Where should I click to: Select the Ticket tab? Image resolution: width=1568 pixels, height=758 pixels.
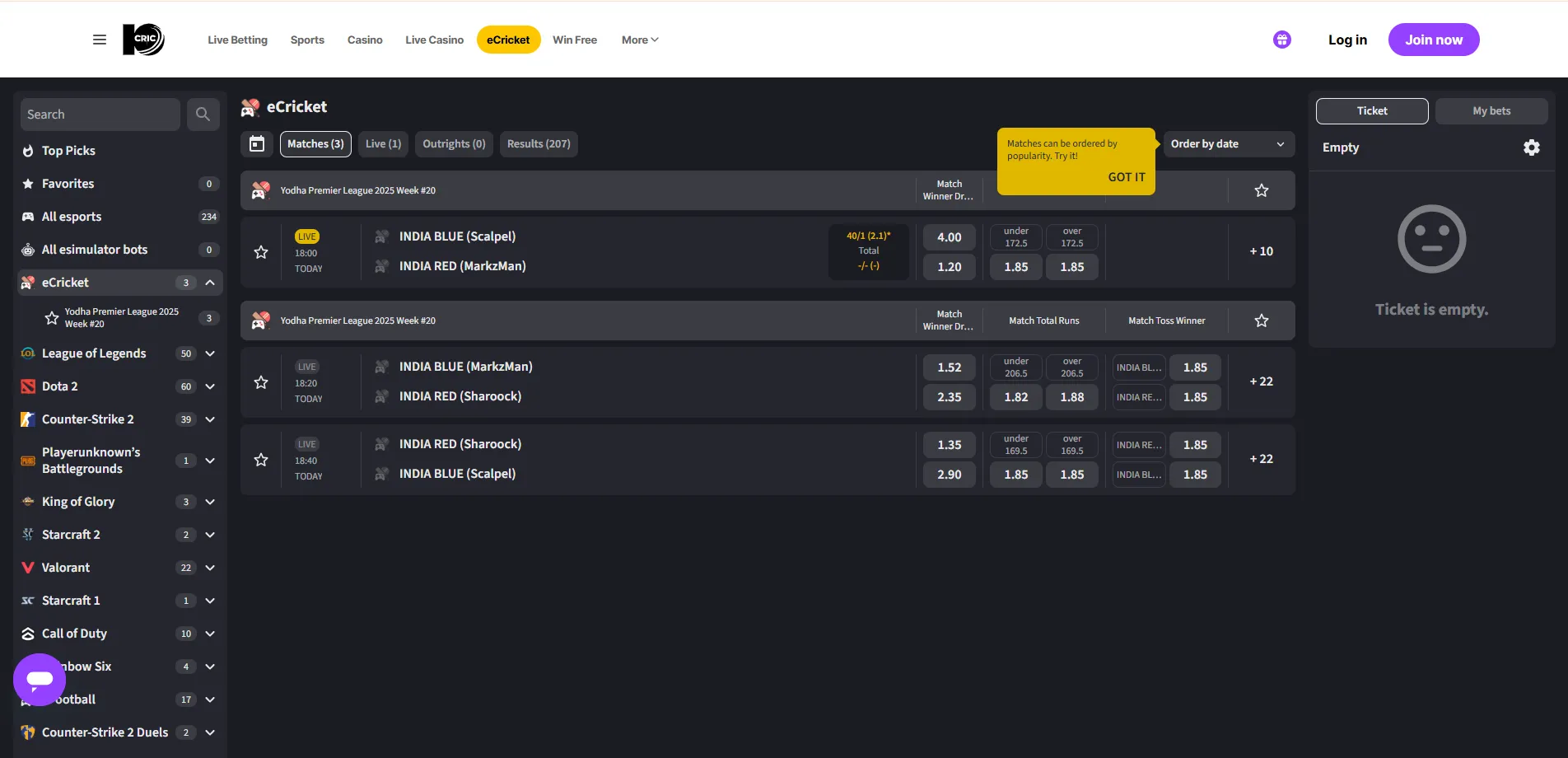[1372, 111]
